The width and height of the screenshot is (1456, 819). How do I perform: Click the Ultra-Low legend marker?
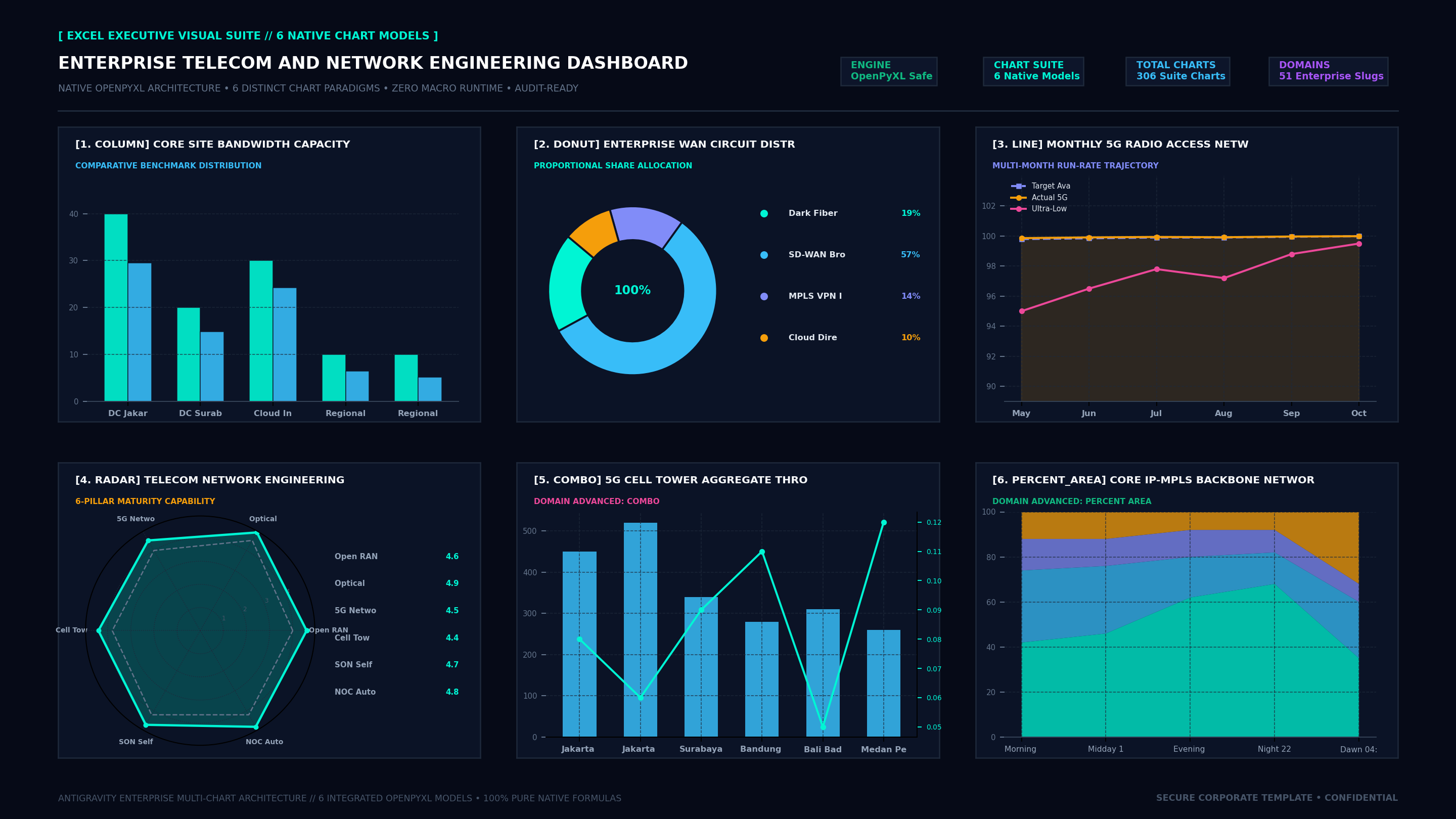coord(1019,209)
